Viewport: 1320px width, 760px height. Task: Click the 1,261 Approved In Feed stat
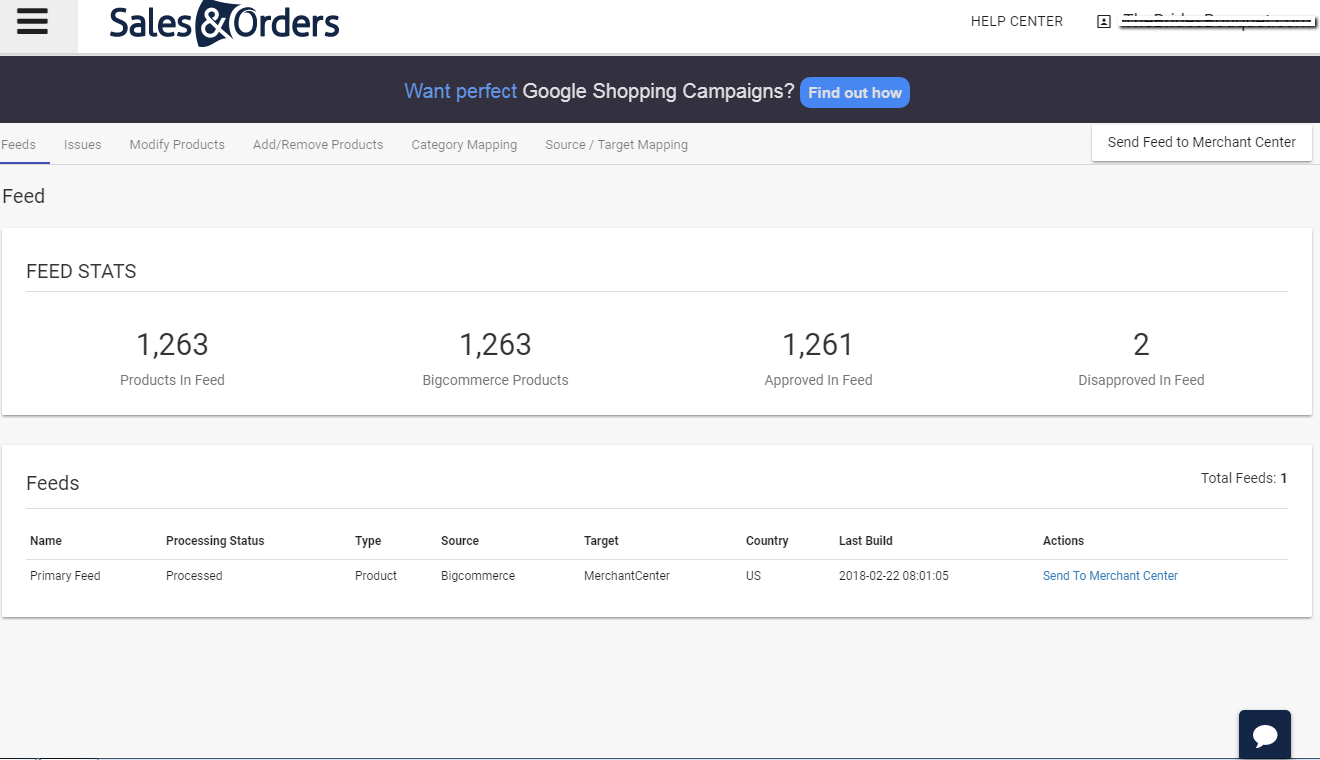click(818, 358)
